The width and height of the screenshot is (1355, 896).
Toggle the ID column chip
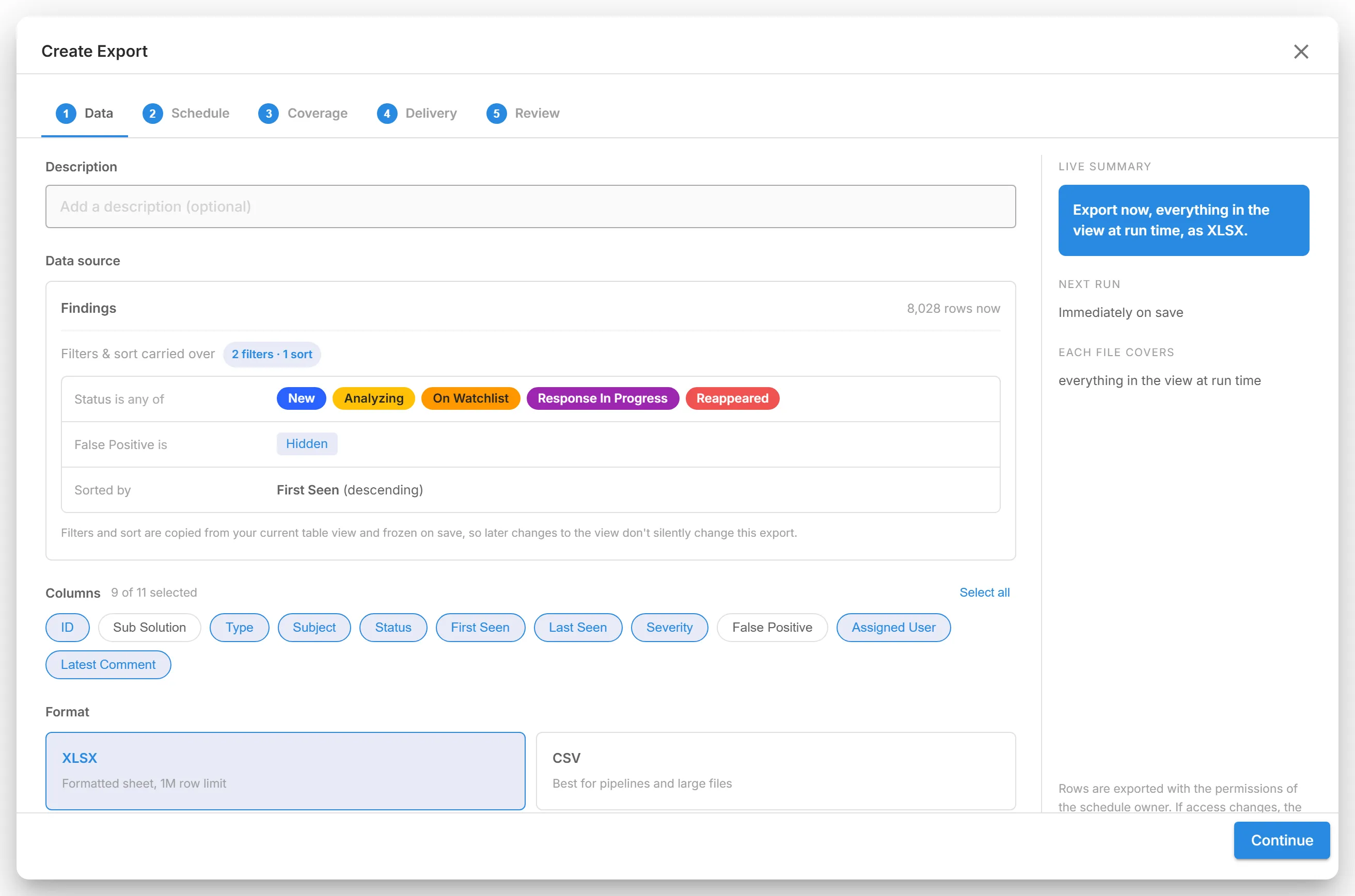(68, 628)
